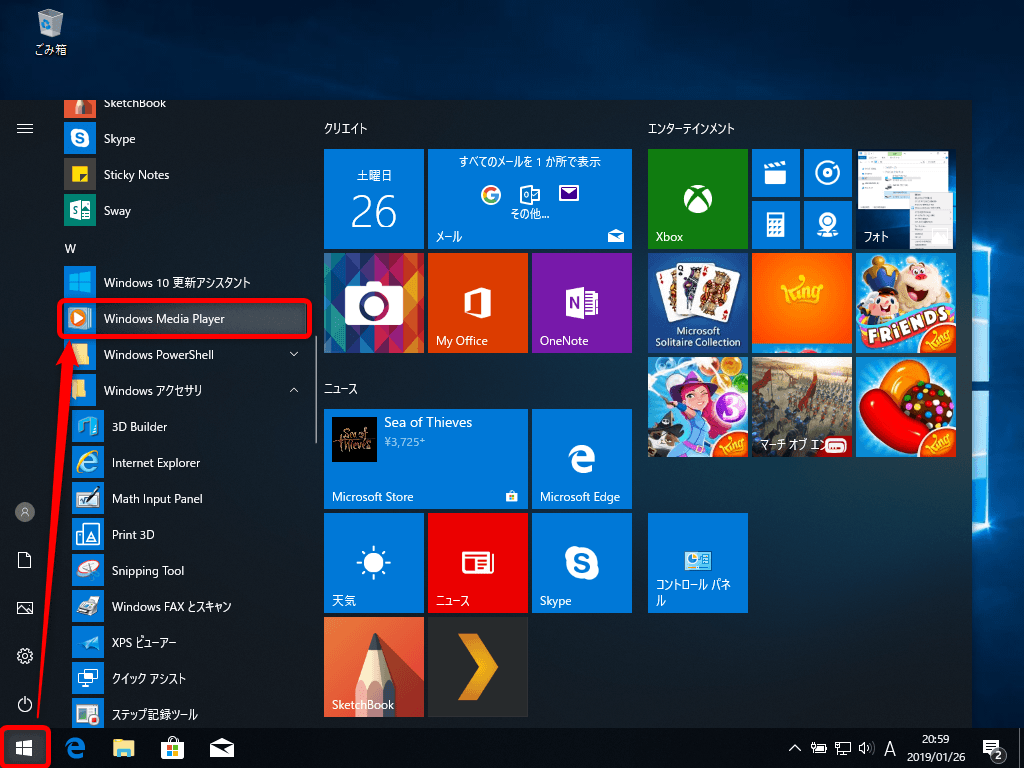Launch OneNote from its tile
Image resolution: width=1024 pixels, height=768 pixels.
coord(581,302)
